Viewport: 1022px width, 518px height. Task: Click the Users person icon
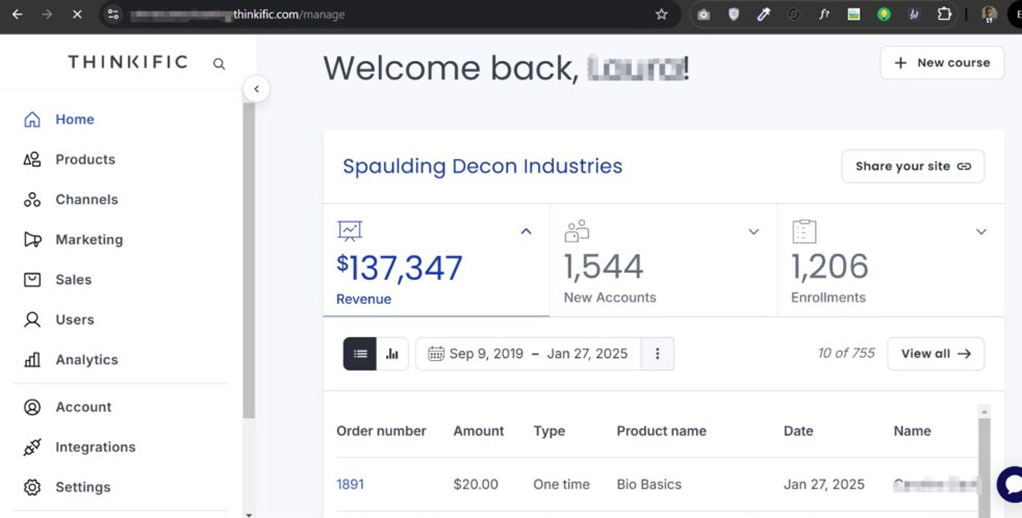pyautogui.click(x=32, y=320)
